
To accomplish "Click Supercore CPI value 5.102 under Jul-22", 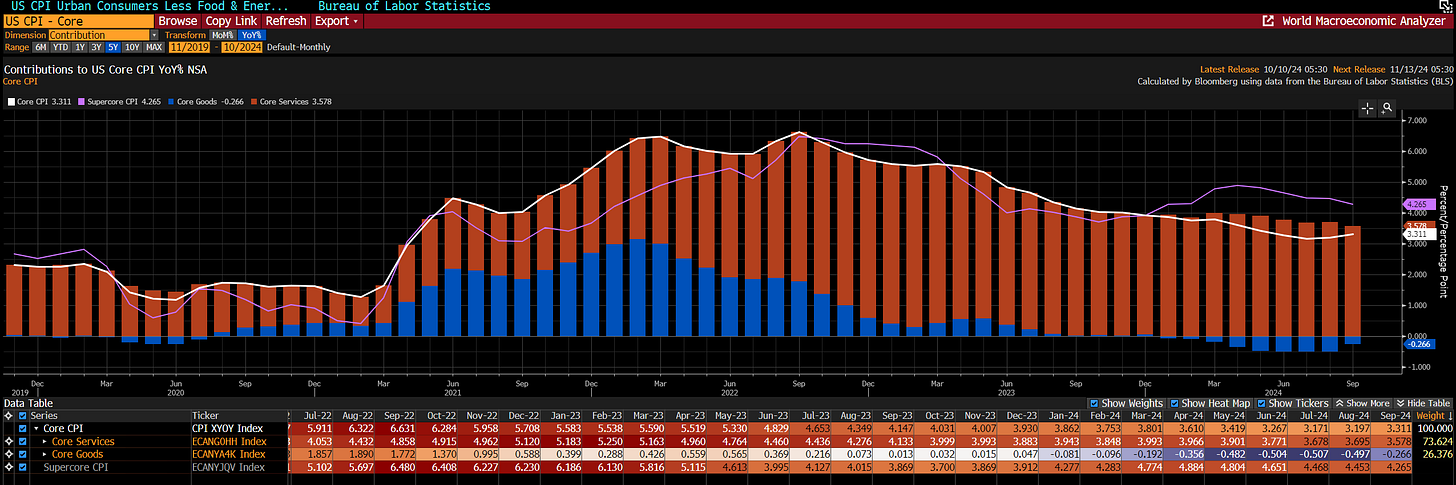I will [314, 467].
